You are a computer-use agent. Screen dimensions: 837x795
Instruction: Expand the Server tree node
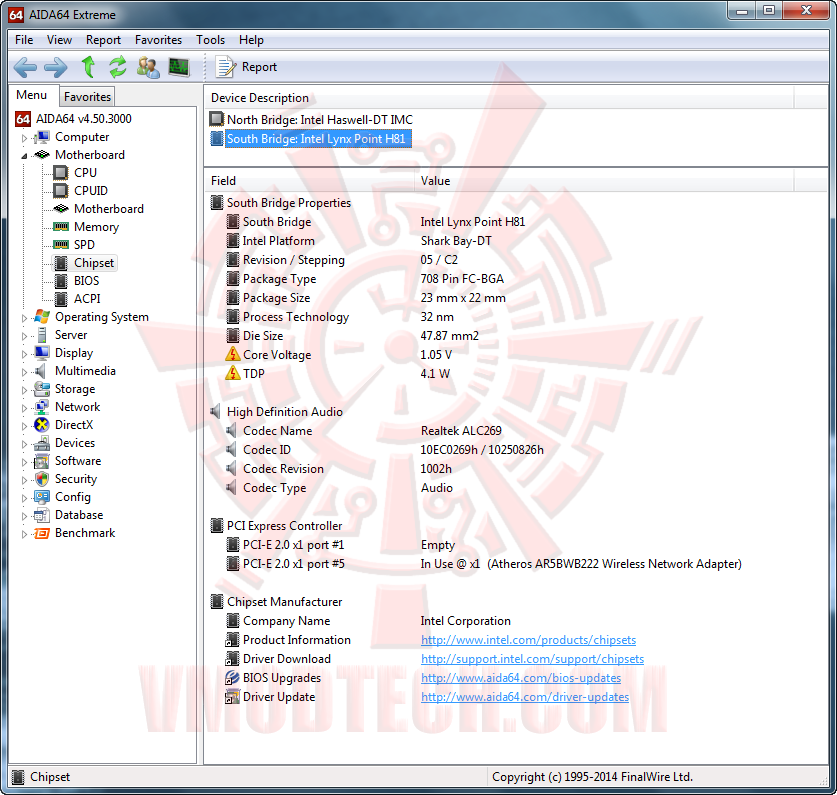pos(24,336)
